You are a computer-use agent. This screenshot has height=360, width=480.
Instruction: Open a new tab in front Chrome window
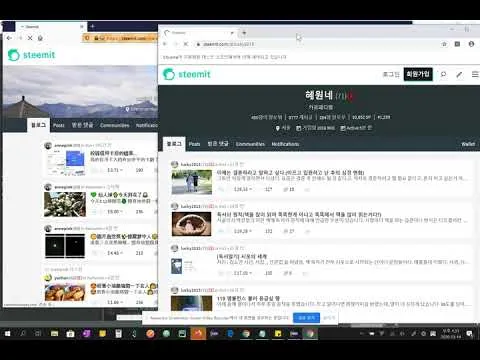[x=244, y=33]
